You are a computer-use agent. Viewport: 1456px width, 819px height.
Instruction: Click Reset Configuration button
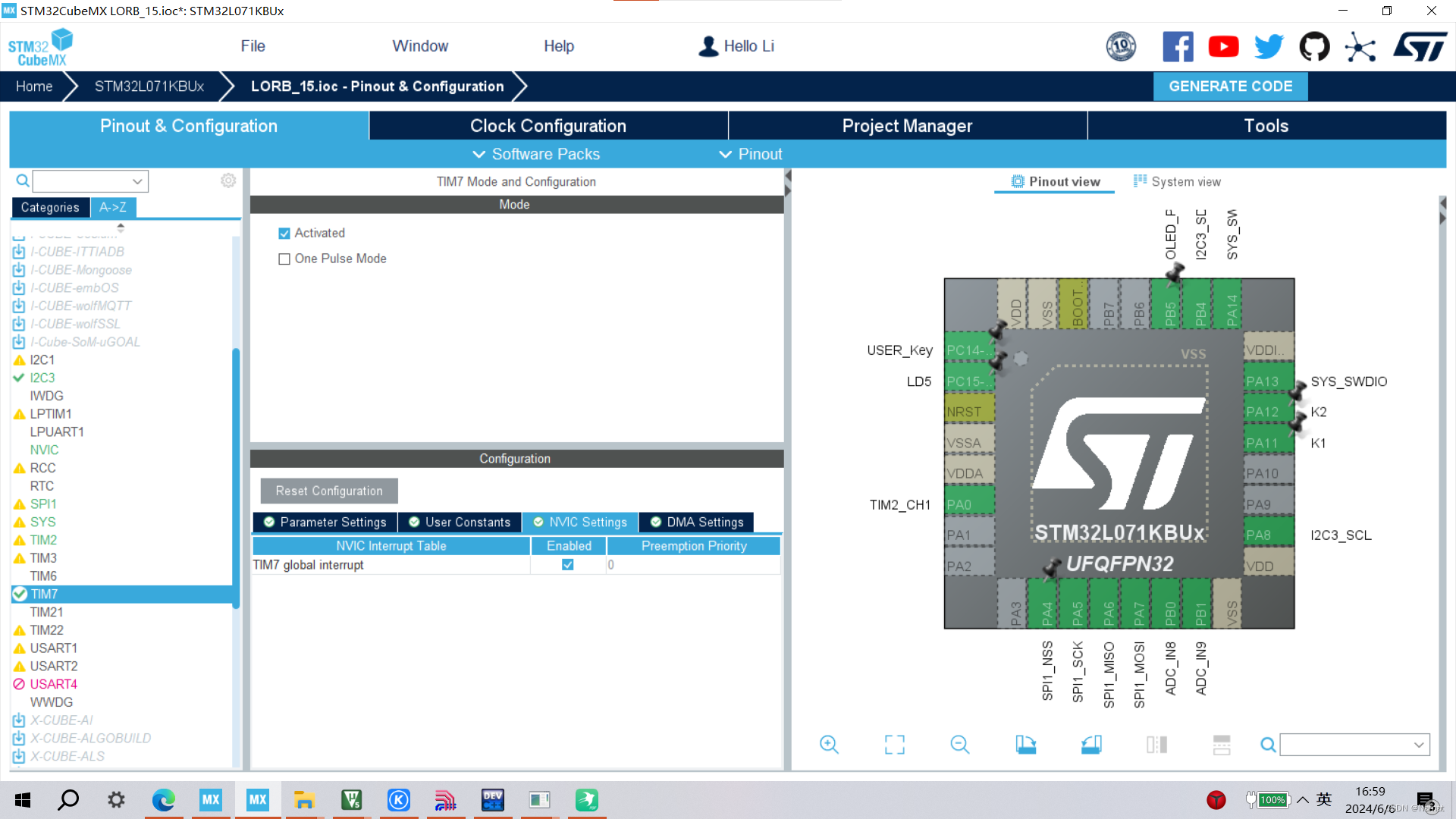point(329,491)
